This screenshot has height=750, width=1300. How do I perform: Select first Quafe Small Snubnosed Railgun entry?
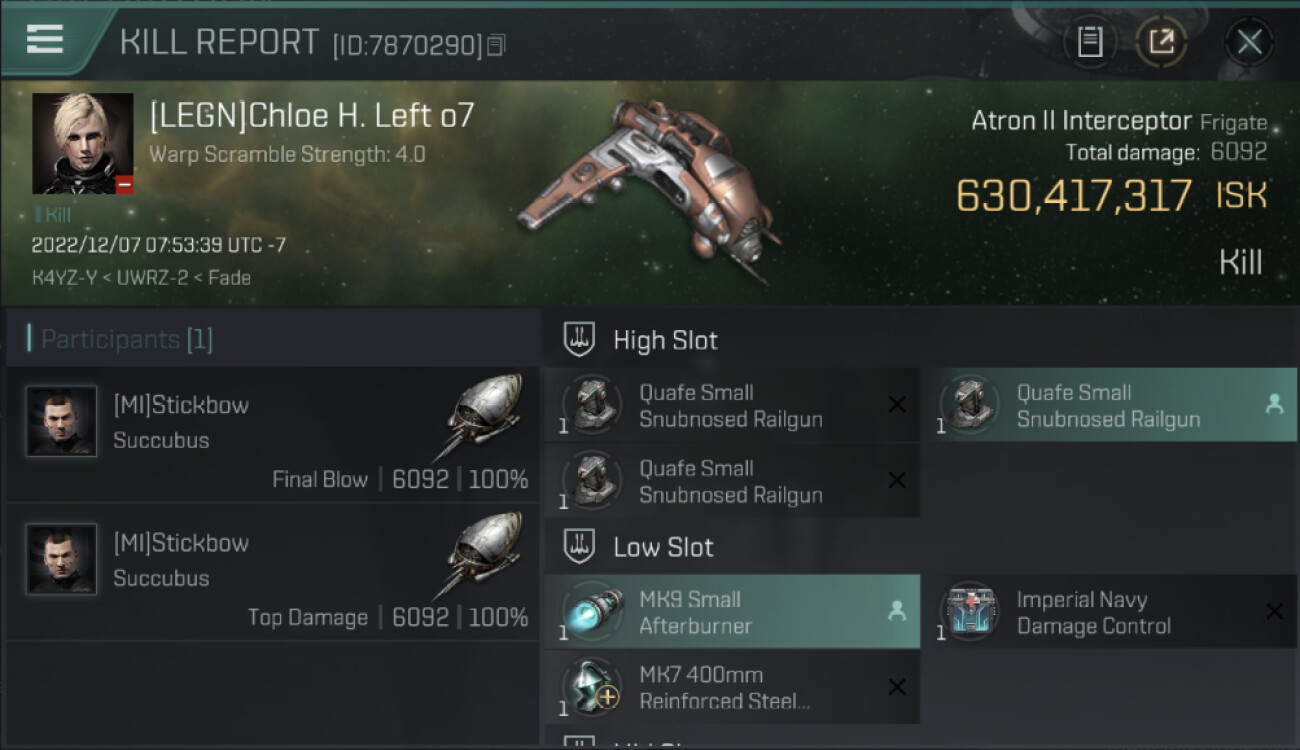pyautogui.click(x=732, y=405)
